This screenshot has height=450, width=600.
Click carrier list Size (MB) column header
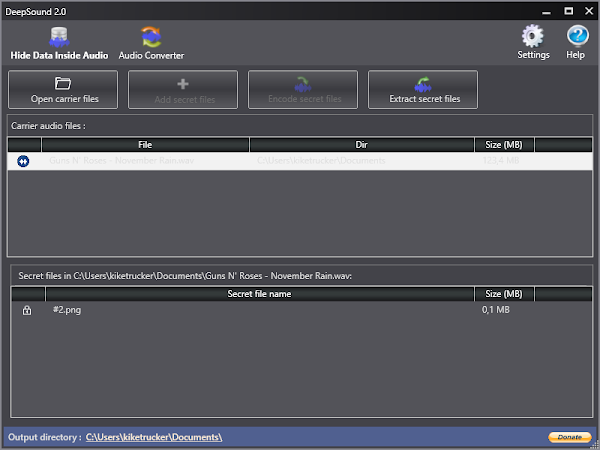coord(504,145)
